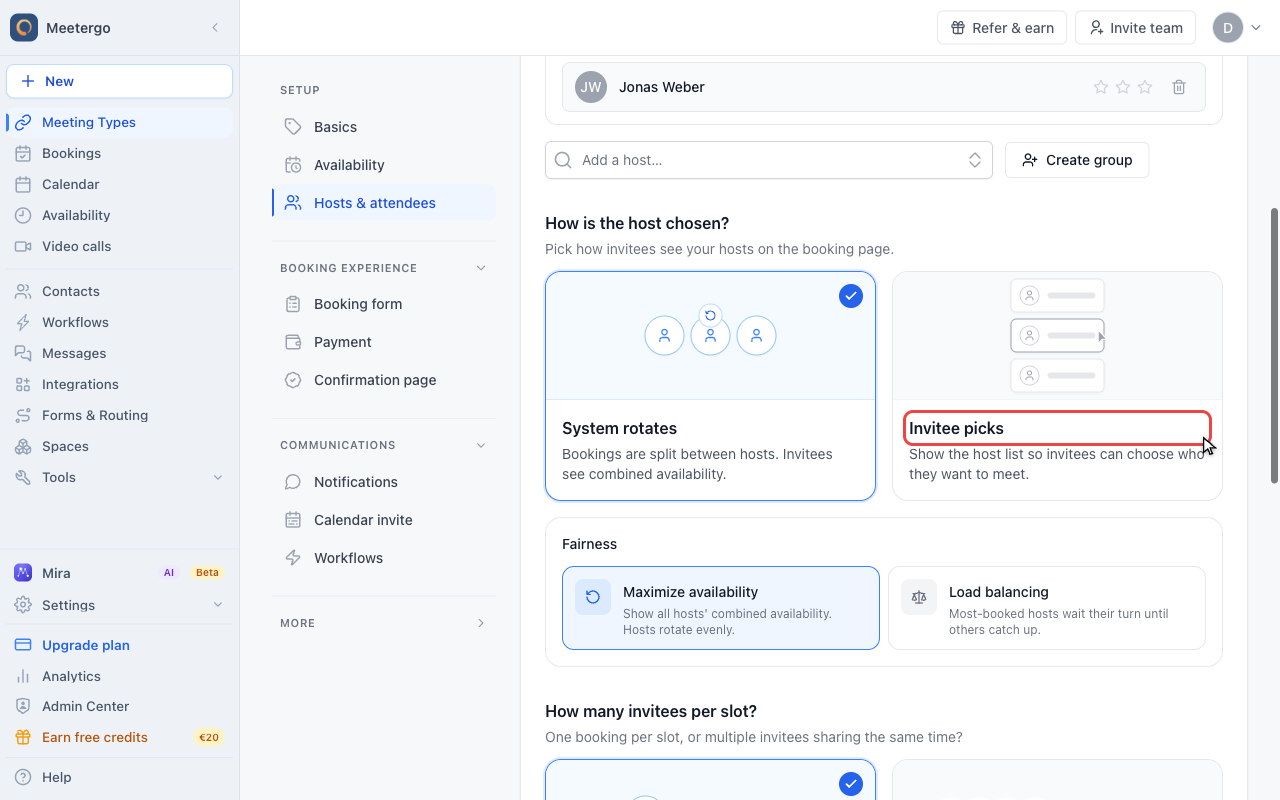Open the Calendar page
Image resolution: width=1280 pixels, height=800 pixels.
pos(120,184)
